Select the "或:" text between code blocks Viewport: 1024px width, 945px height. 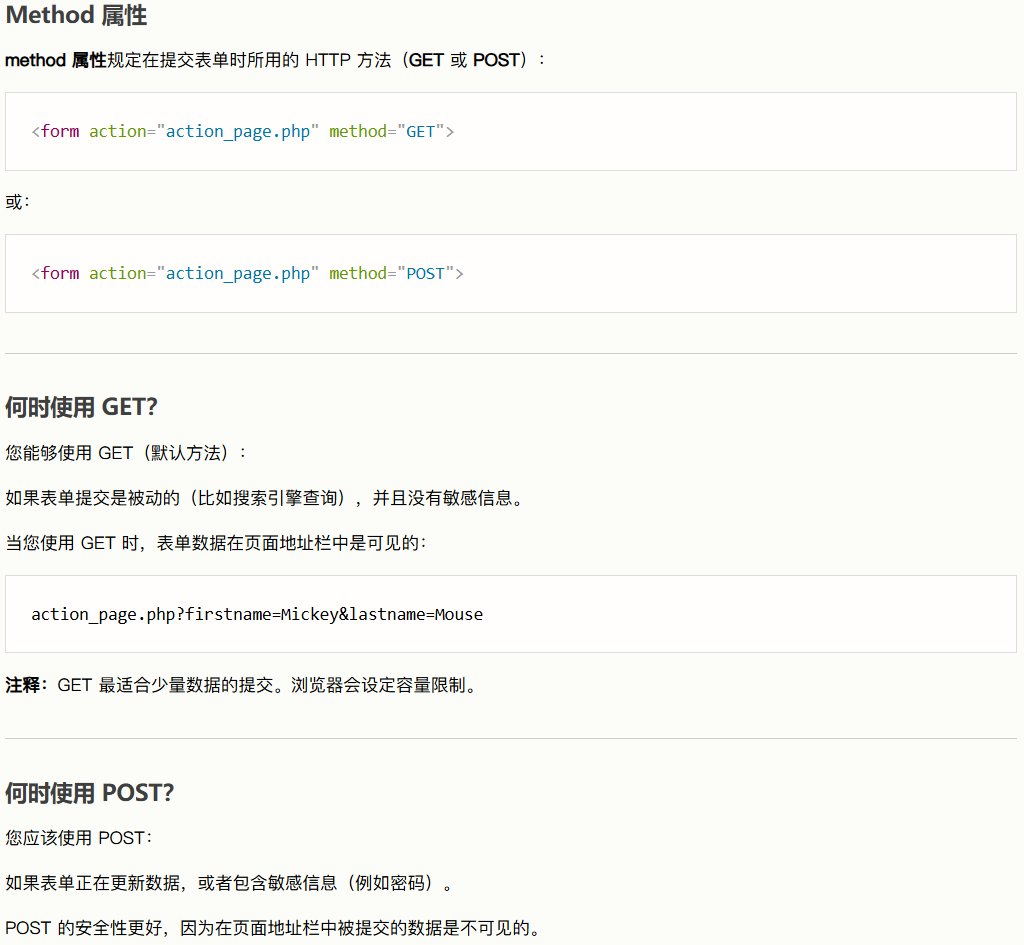(x=15, y=201)
